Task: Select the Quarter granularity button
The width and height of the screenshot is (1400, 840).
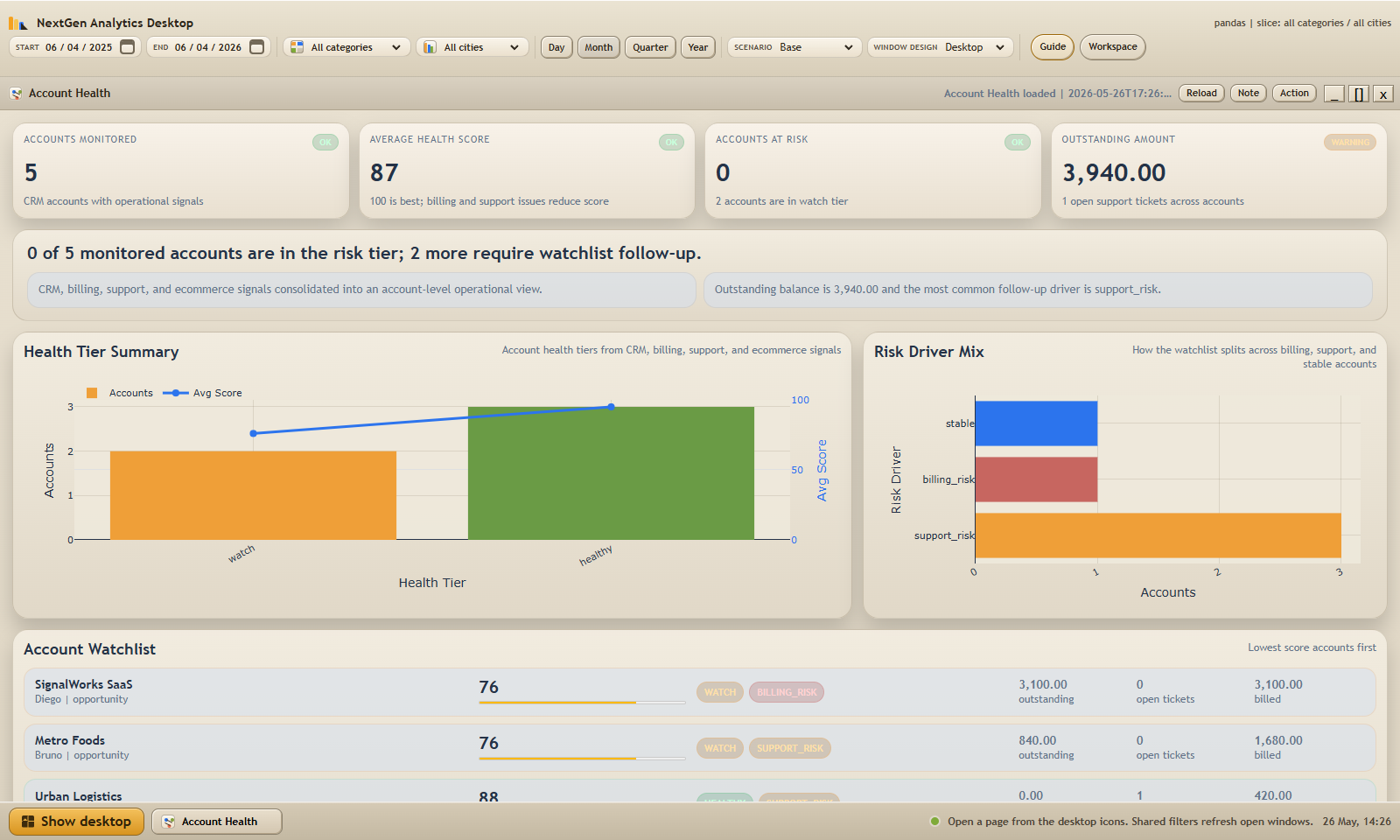Action: coord(650,47)
